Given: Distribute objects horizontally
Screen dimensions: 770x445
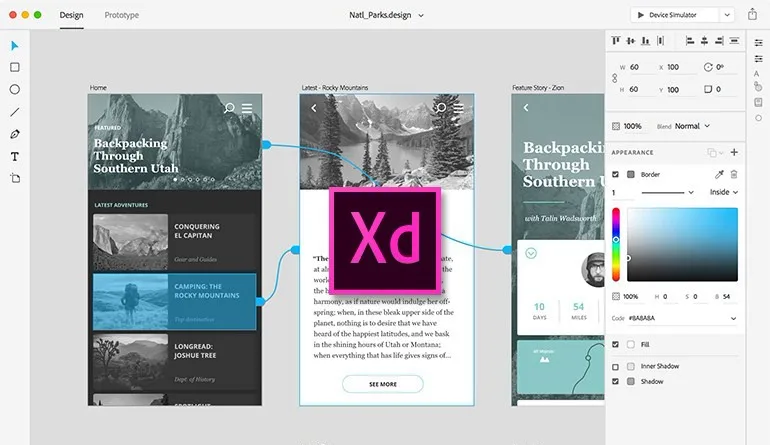Looking at the screenshot, I should point(734,40).
